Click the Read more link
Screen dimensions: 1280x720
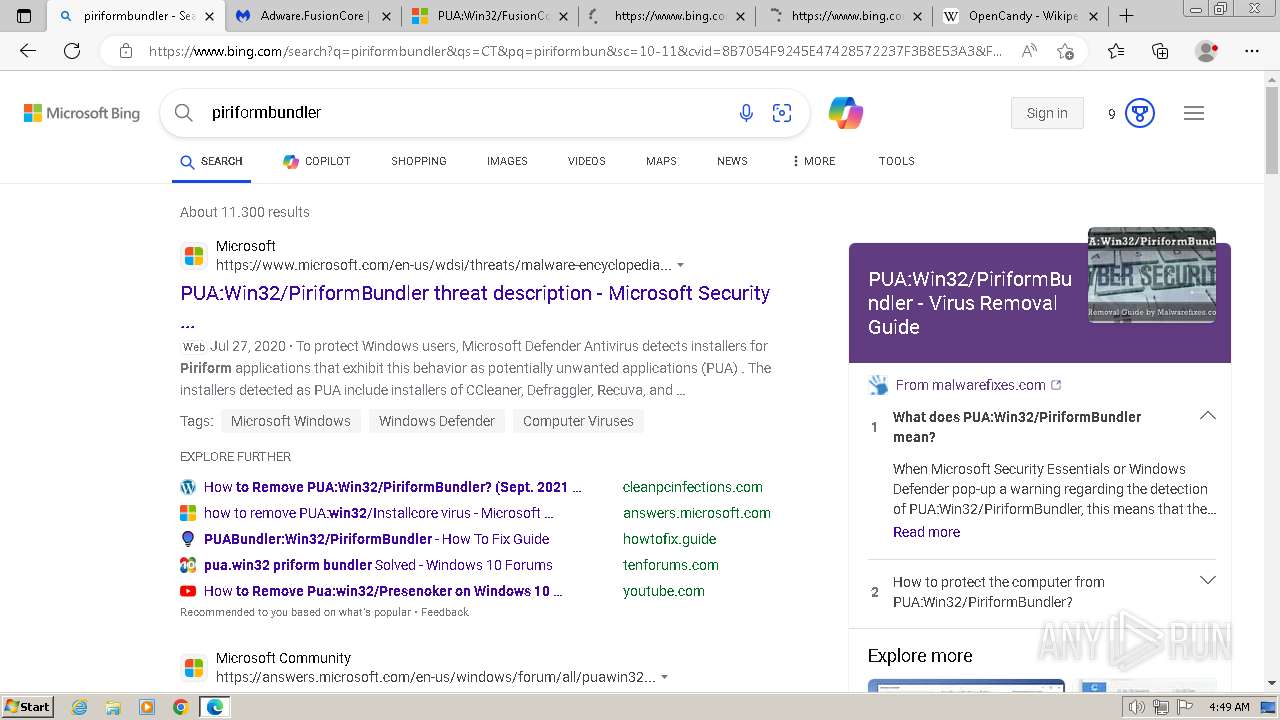click(926, 532)
